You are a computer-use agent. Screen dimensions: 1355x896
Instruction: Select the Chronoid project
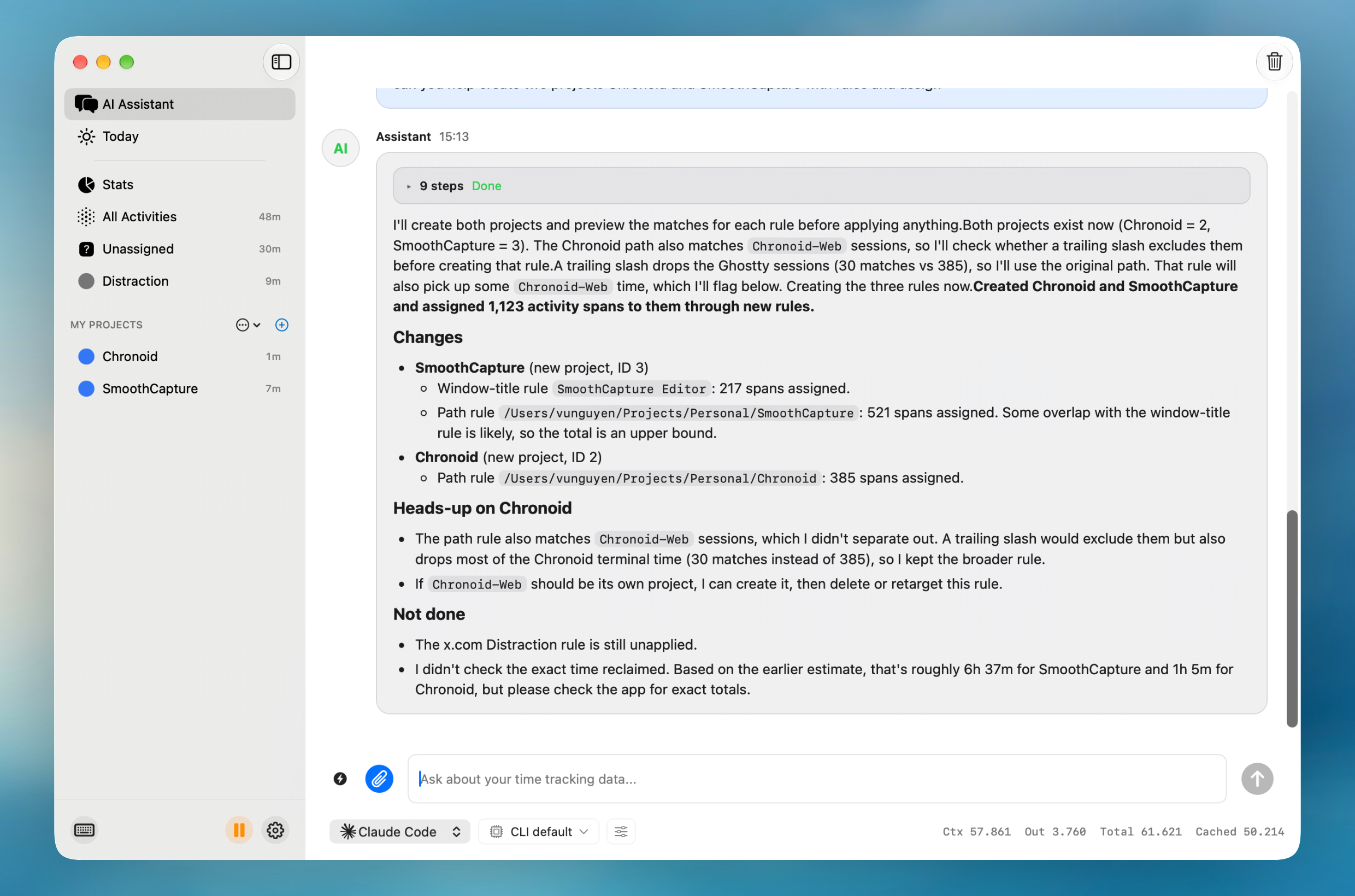pyautogui.click(x=179, y=356)
